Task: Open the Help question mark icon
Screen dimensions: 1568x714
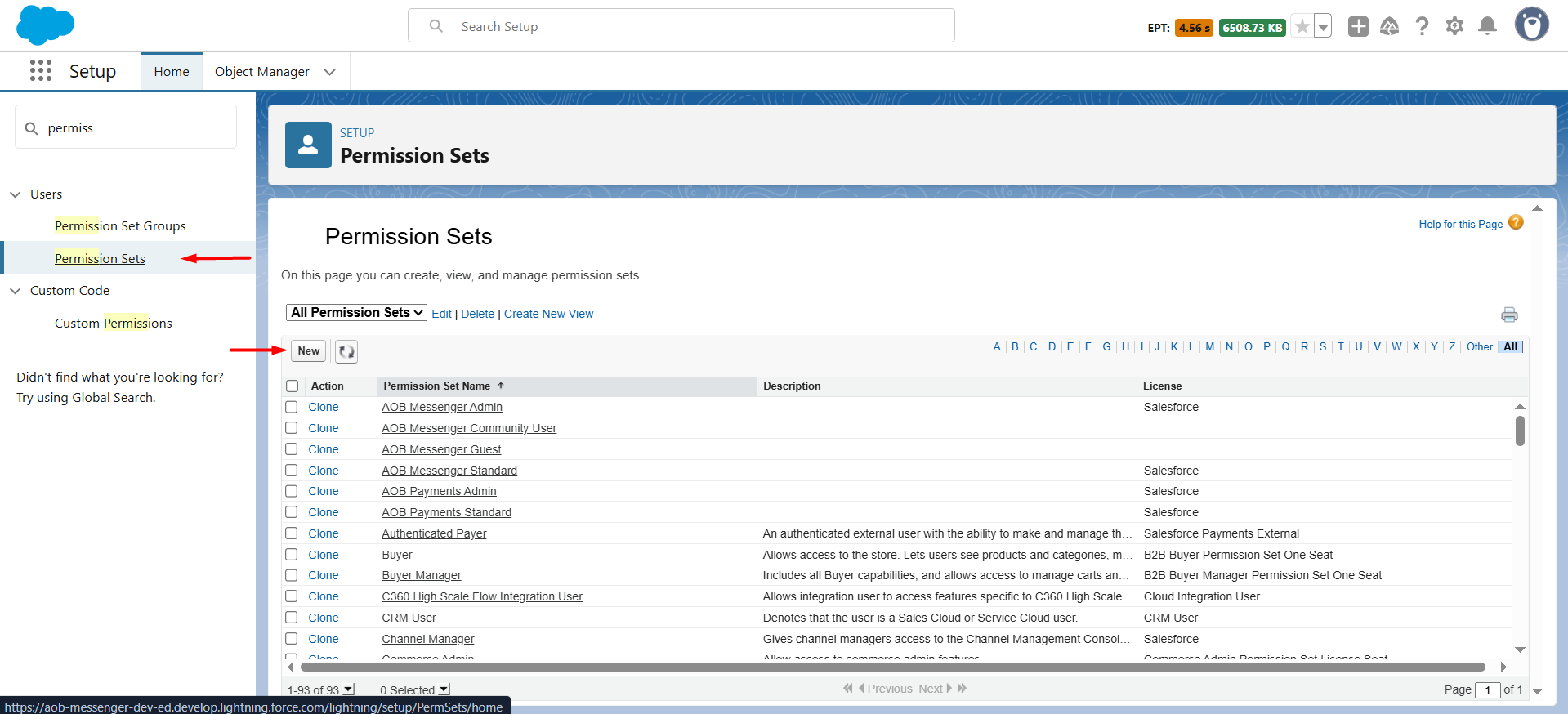Action: 1422,27
